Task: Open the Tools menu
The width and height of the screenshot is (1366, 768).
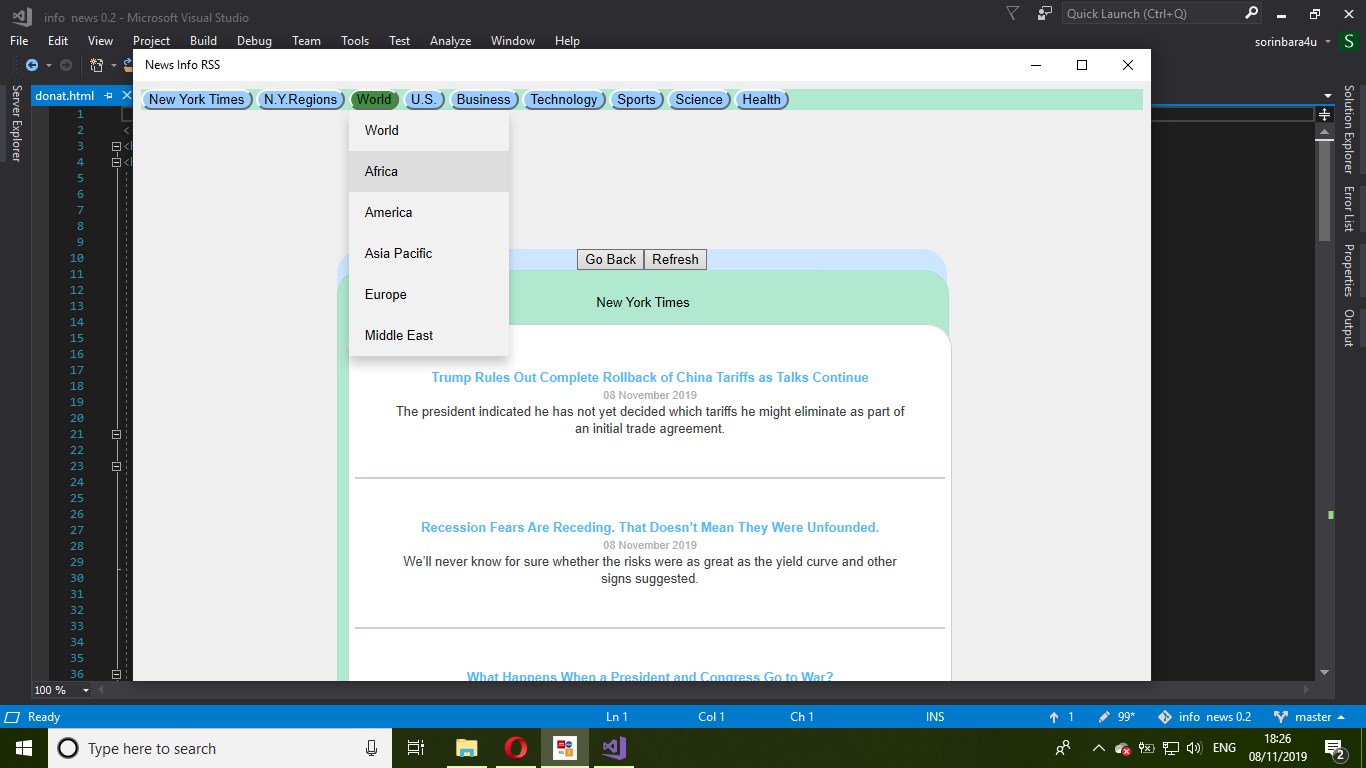Action: (x=355, y=41)
